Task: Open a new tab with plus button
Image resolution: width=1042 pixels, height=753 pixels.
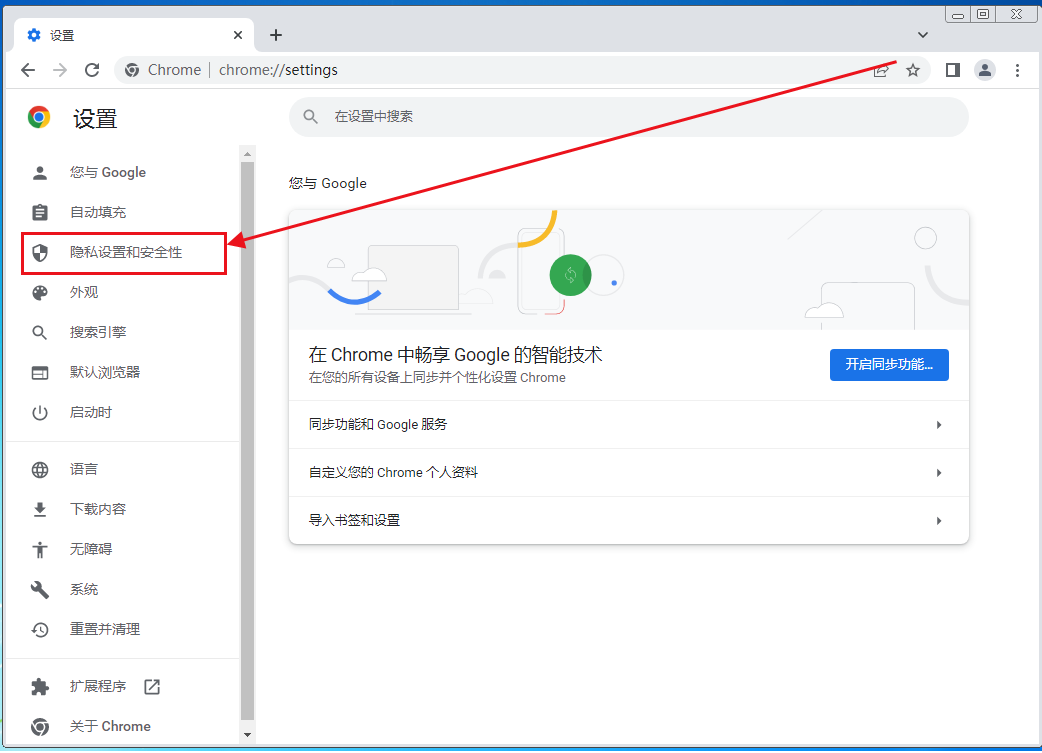Action: pyautogui.click(x=276, y=35)
